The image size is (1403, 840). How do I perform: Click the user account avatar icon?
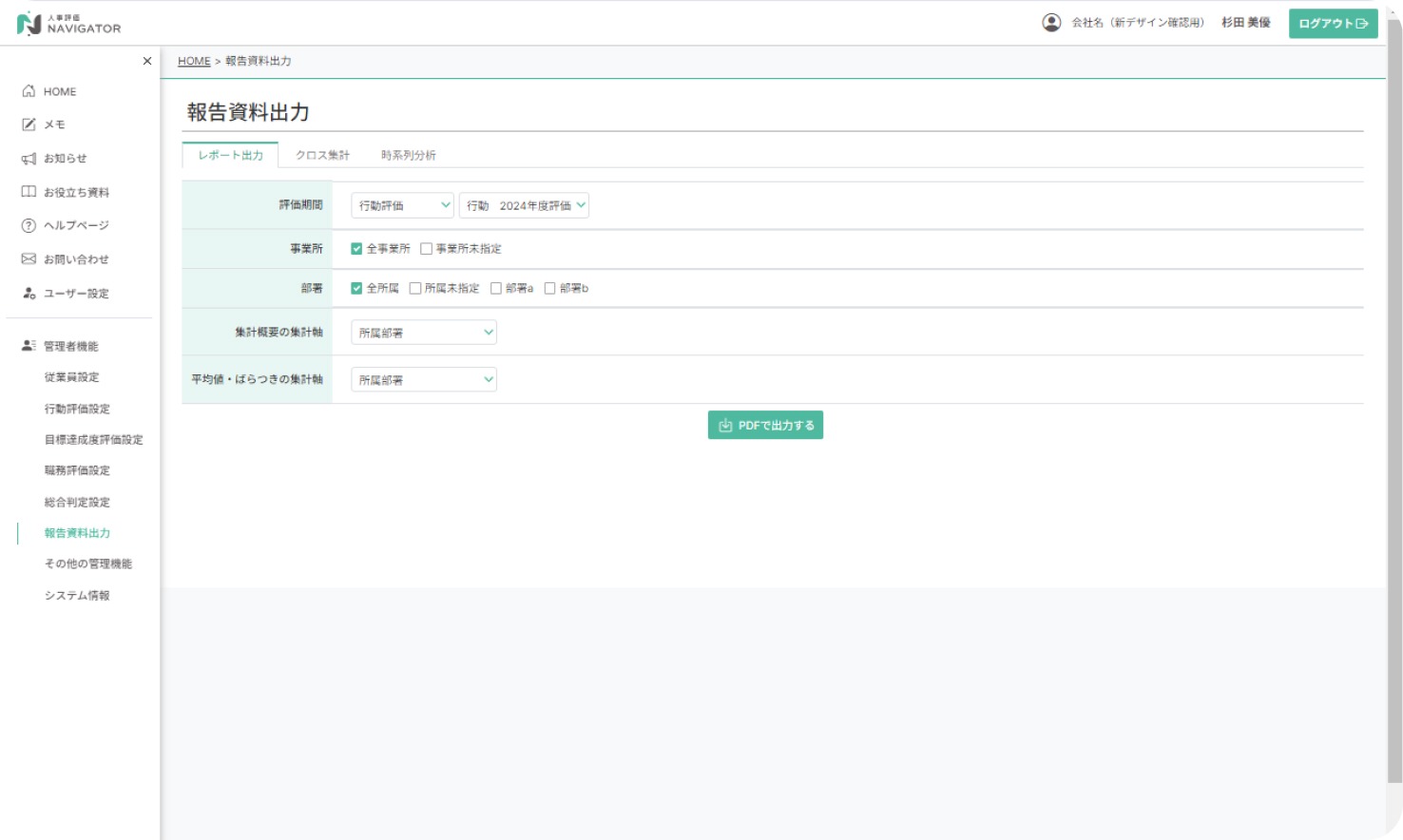[1051, 23]
